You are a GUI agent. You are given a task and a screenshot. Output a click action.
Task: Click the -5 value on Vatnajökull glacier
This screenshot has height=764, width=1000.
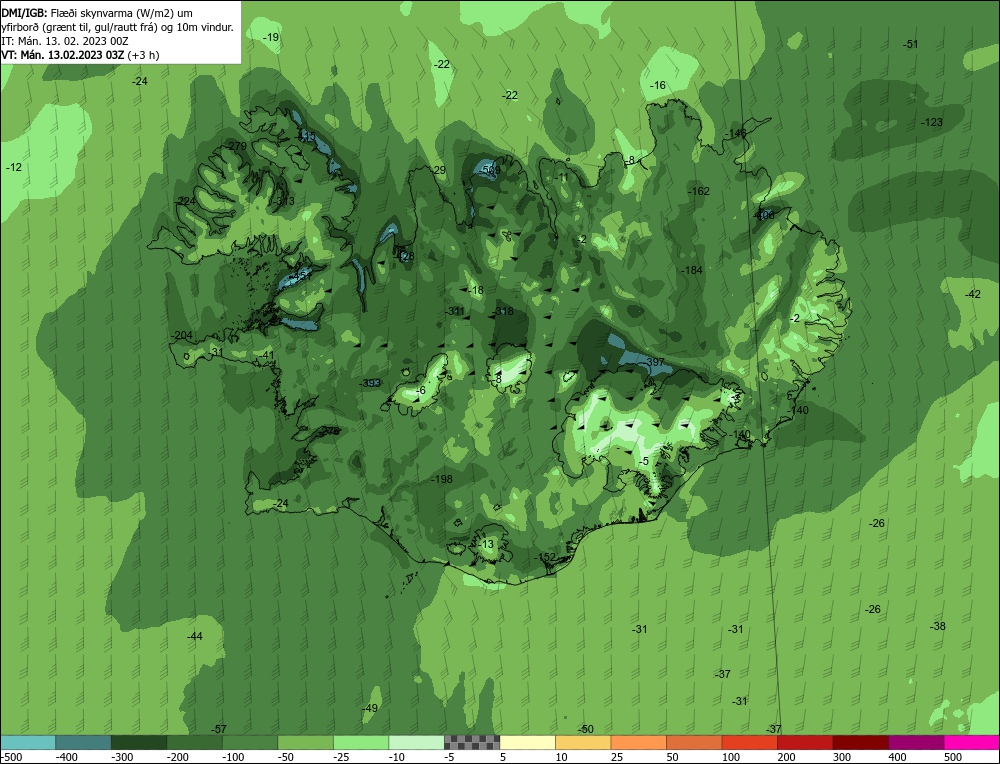(x=643, y=461)
